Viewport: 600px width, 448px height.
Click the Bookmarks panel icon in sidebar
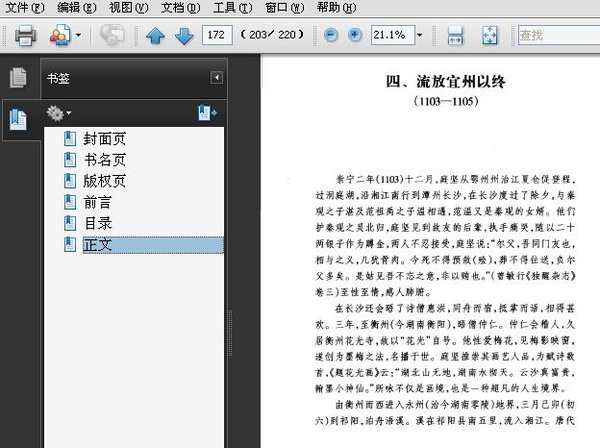[x=18, y=119]
